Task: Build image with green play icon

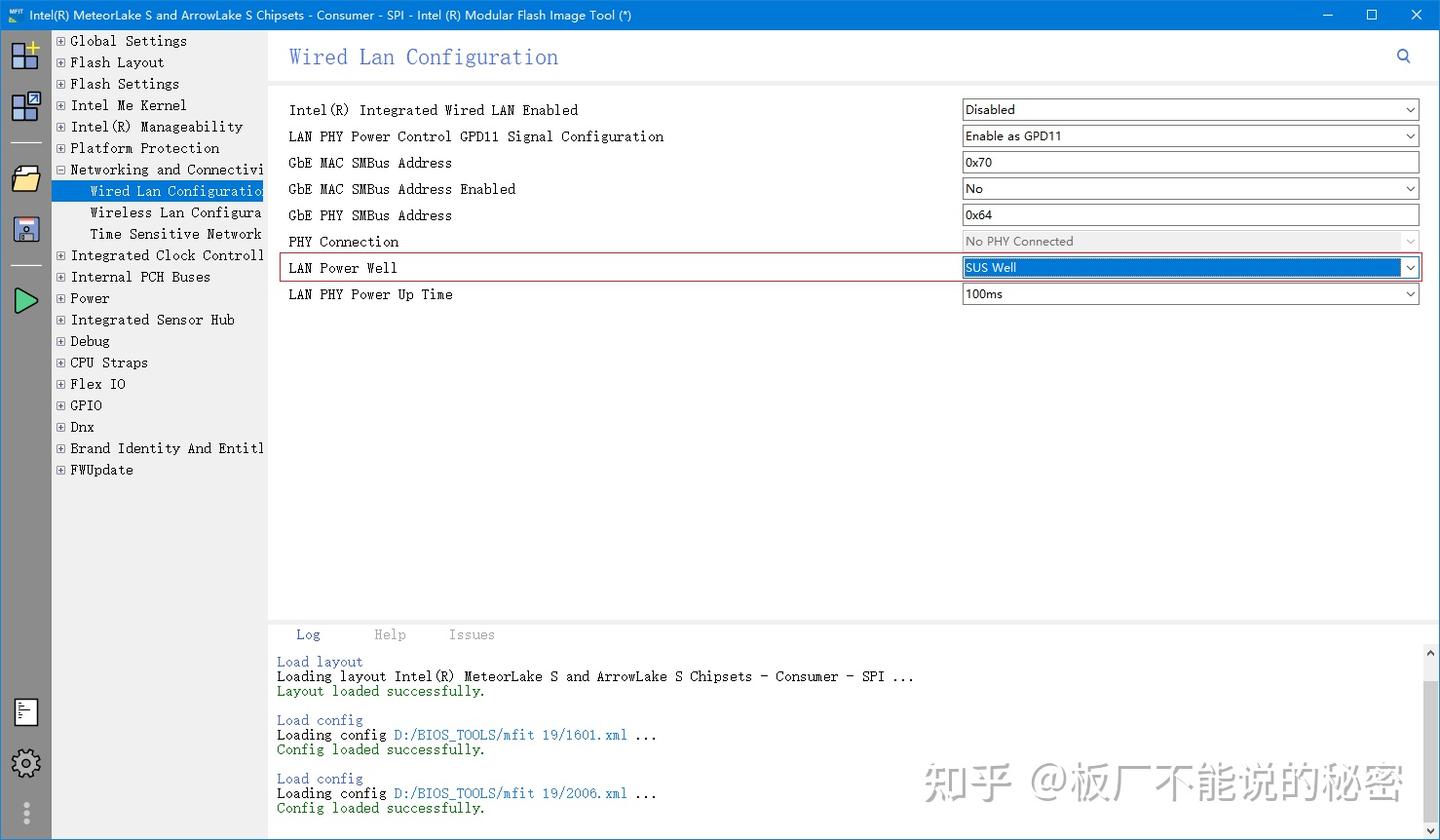Action: click(25, 300)
